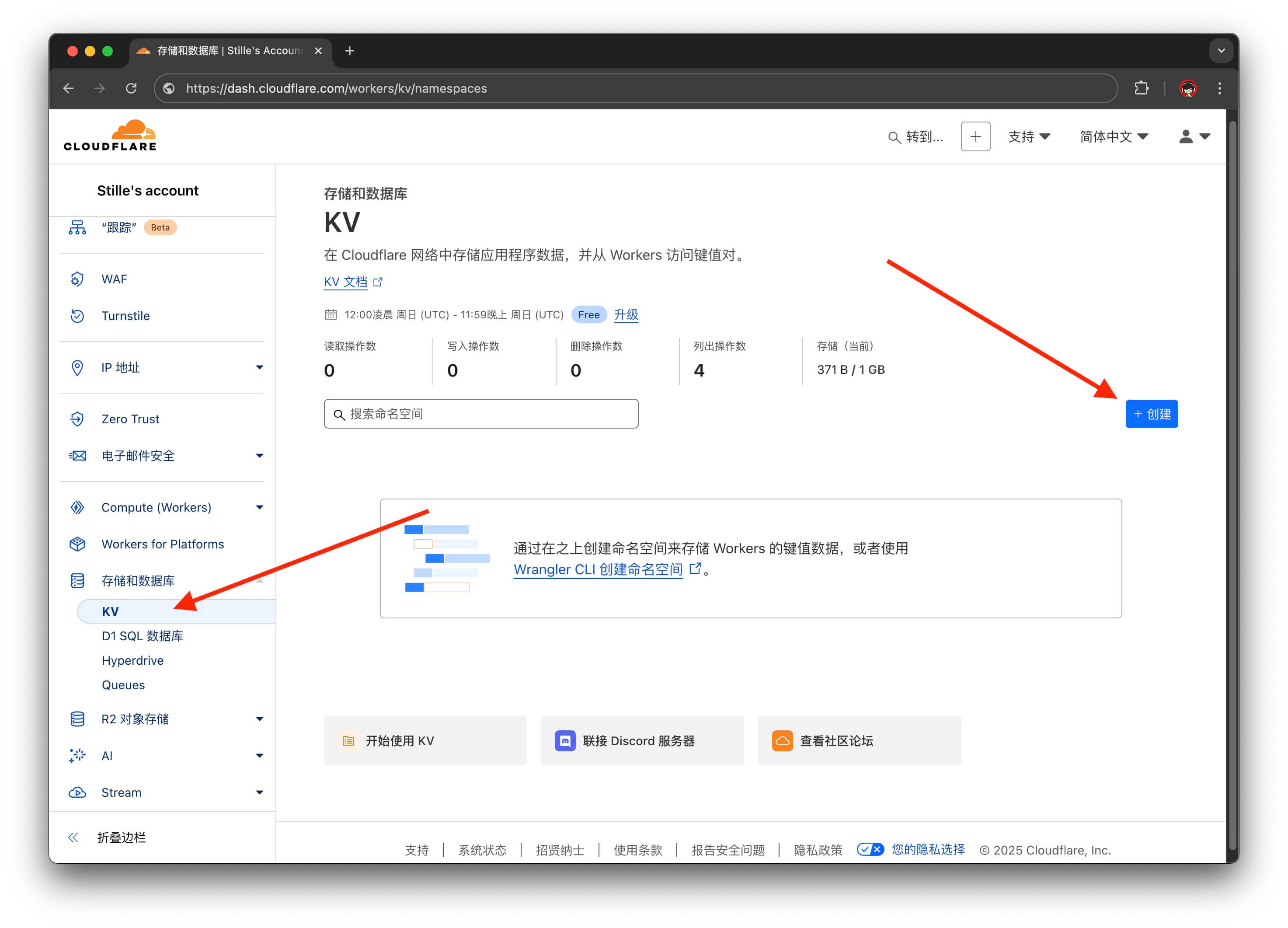The width and height of the screenshot is (1288, 928).
Task: Open D1 SQL 数据库 in sidebar
Action: point(142,635)
